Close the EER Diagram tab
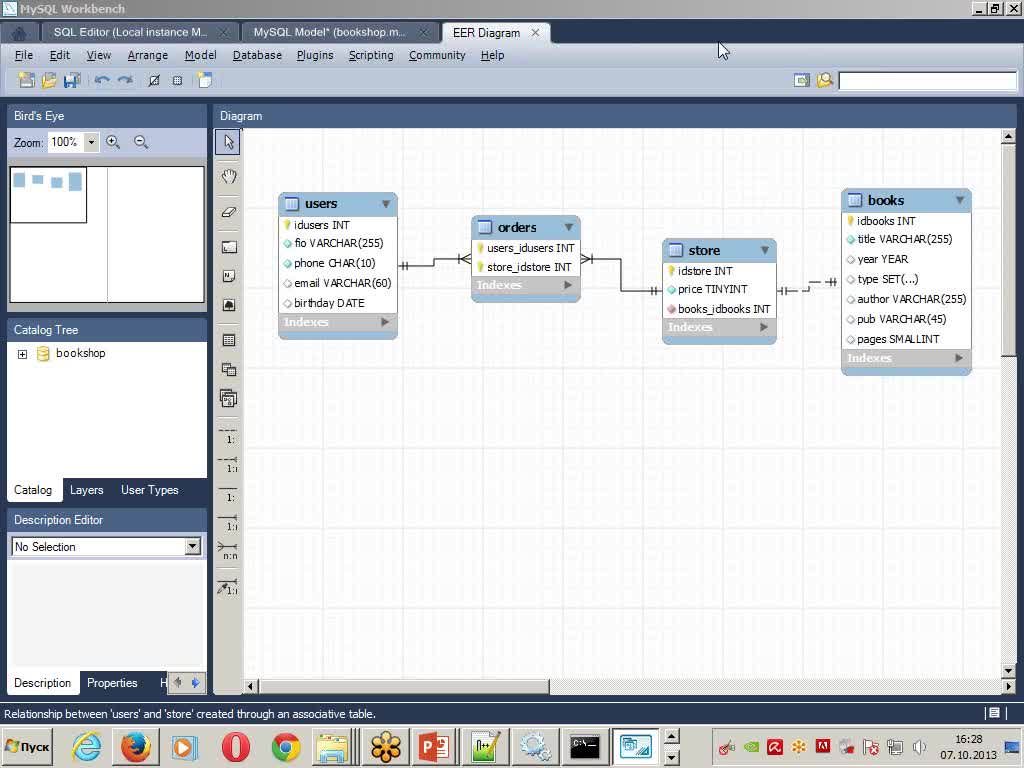The image size is (1024, 768). pos(536,33)
